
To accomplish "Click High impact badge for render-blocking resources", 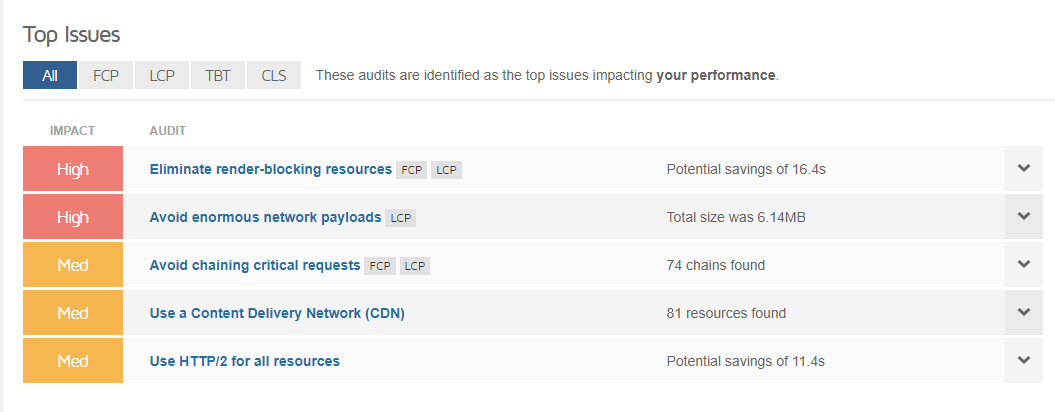I will pos(73,169).
